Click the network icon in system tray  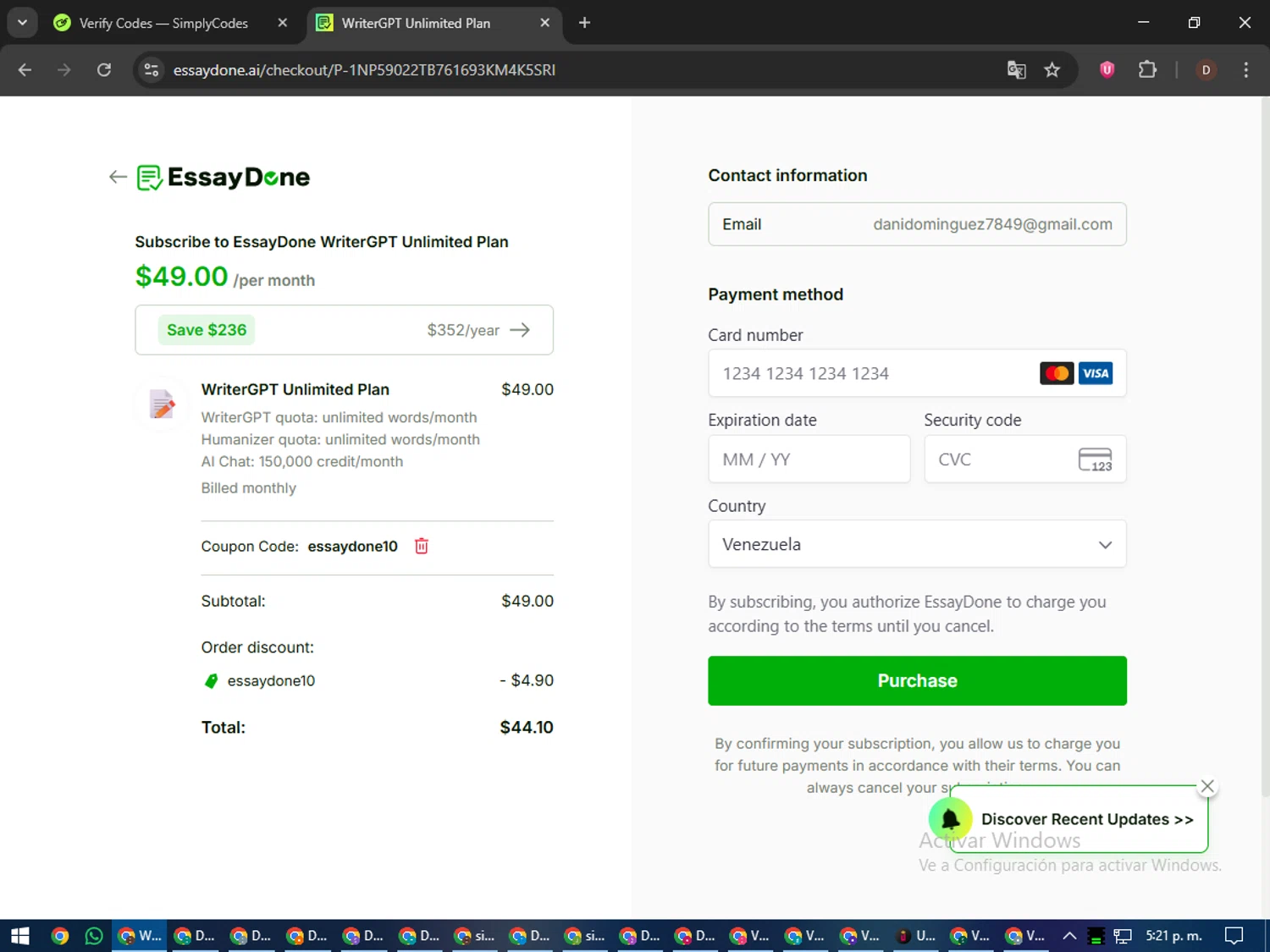point(1123,936)
